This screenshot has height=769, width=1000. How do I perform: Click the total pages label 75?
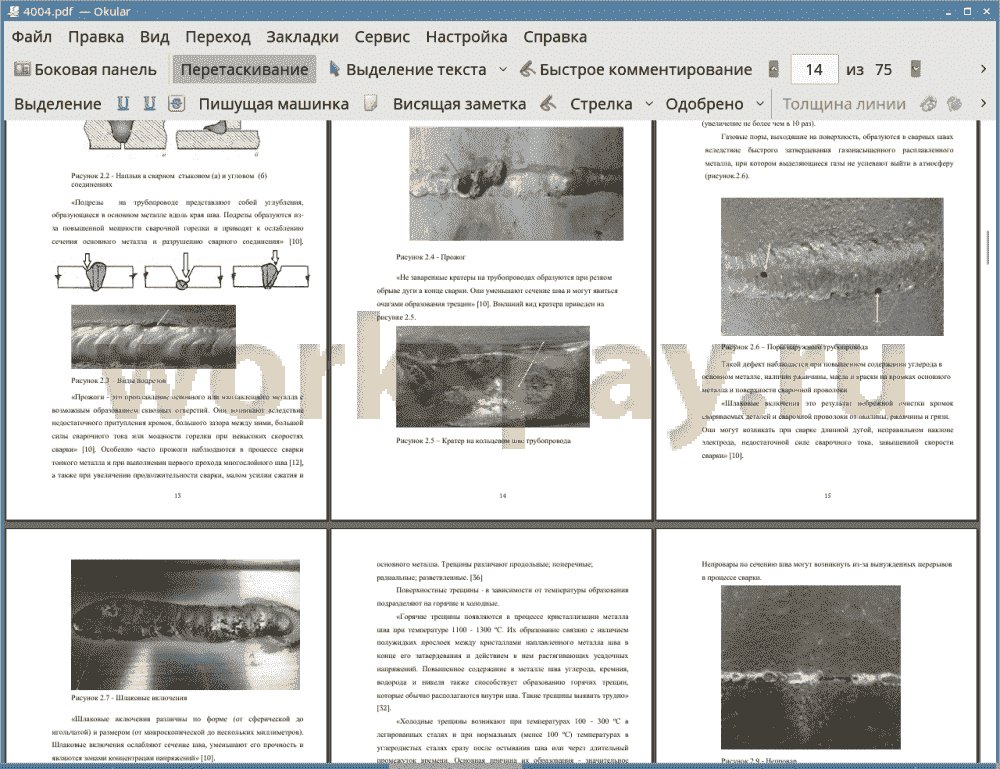coord(883,70)
